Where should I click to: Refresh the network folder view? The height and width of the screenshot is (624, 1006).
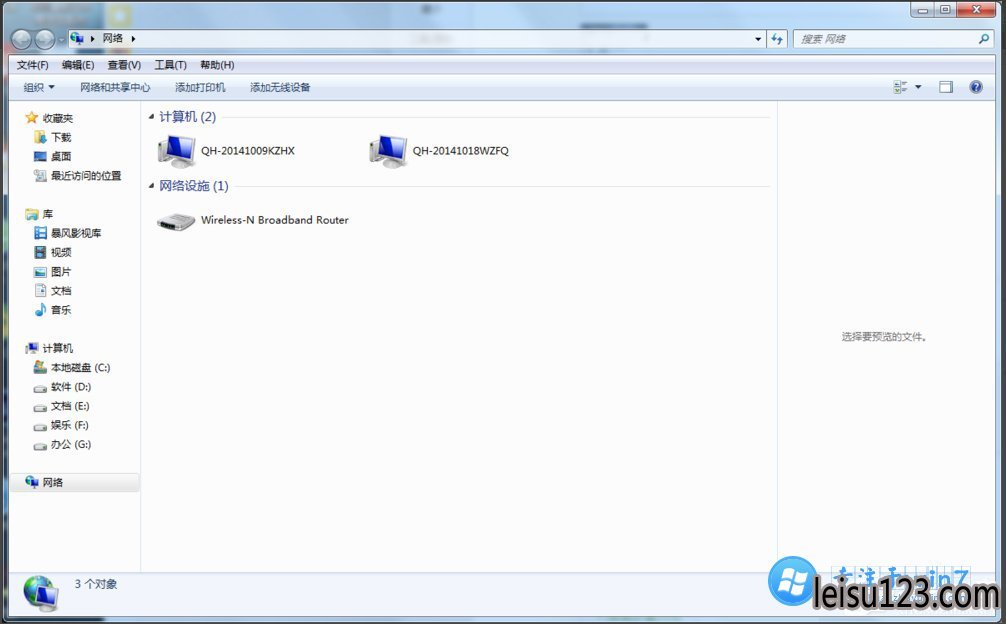777,38
